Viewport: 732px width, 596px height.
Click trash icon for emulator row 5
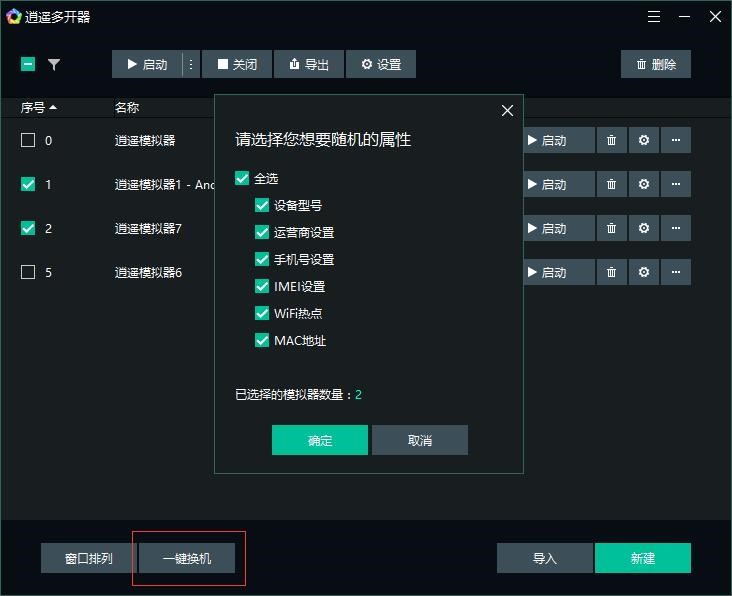pyautogui.click(x=611, y=272)
